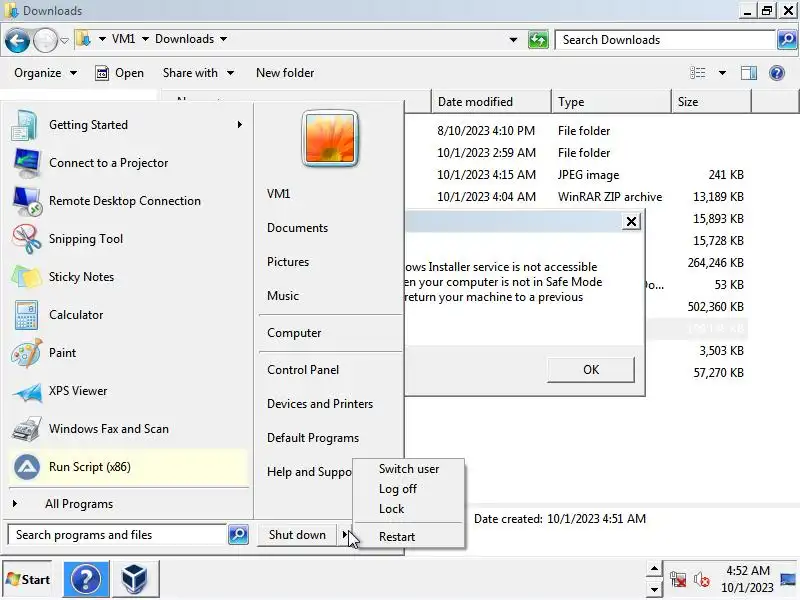Launch Calculator
This screenshot has height=600, width=800.
pyautogui.click(x=128, y=315)
